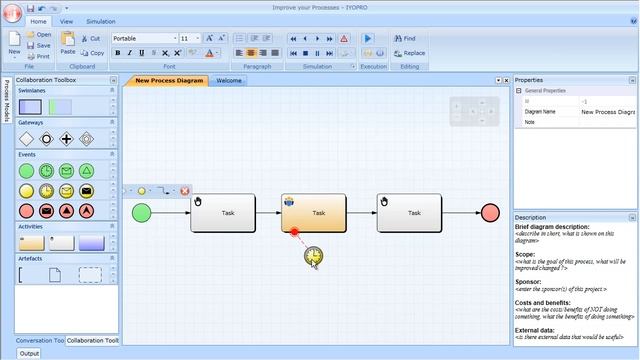Open the Portable font name dropdown

click(x=175, y=38)
